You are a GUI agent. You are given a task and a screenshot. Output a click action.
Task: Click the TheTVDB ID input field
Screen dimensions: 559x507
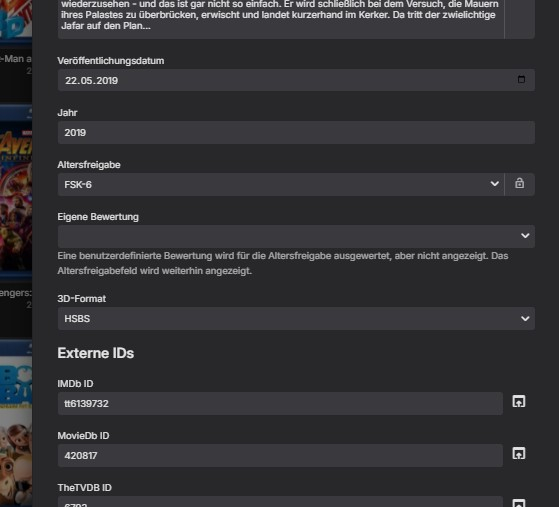[x=280, y=502]
